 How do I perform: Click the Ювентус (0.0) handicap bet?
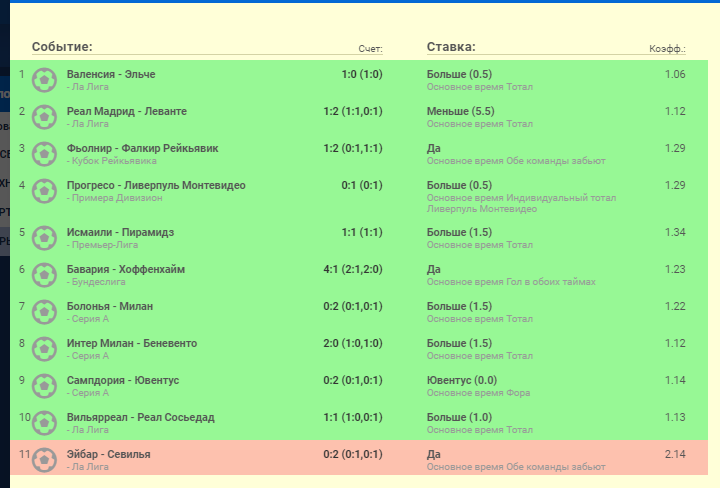point(462,381)
